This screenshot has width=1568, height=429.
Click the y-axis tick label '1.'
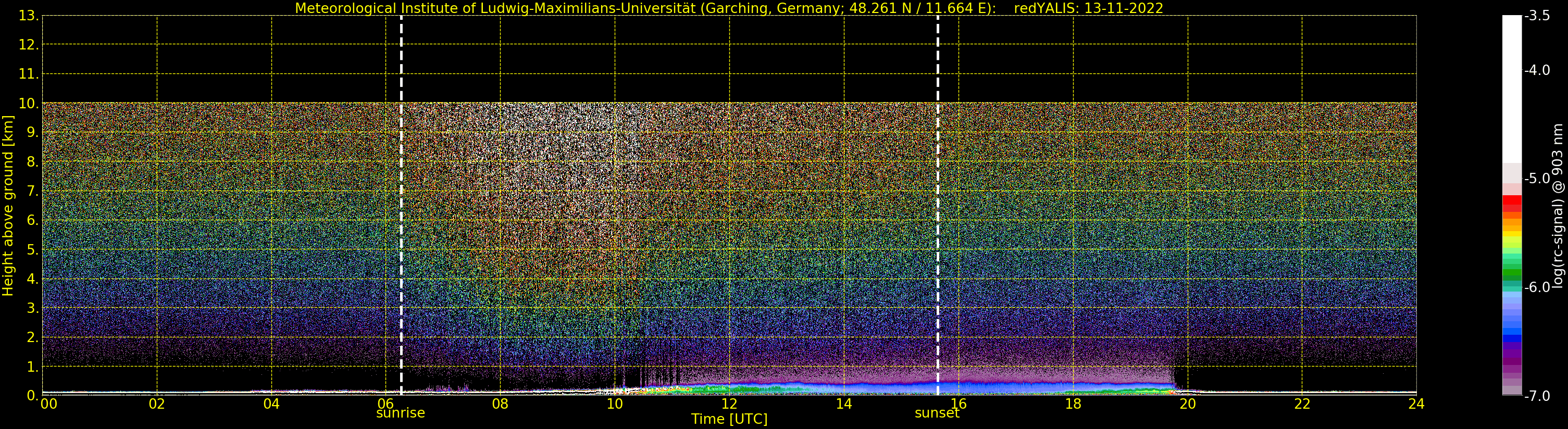[x=33, y=367]
